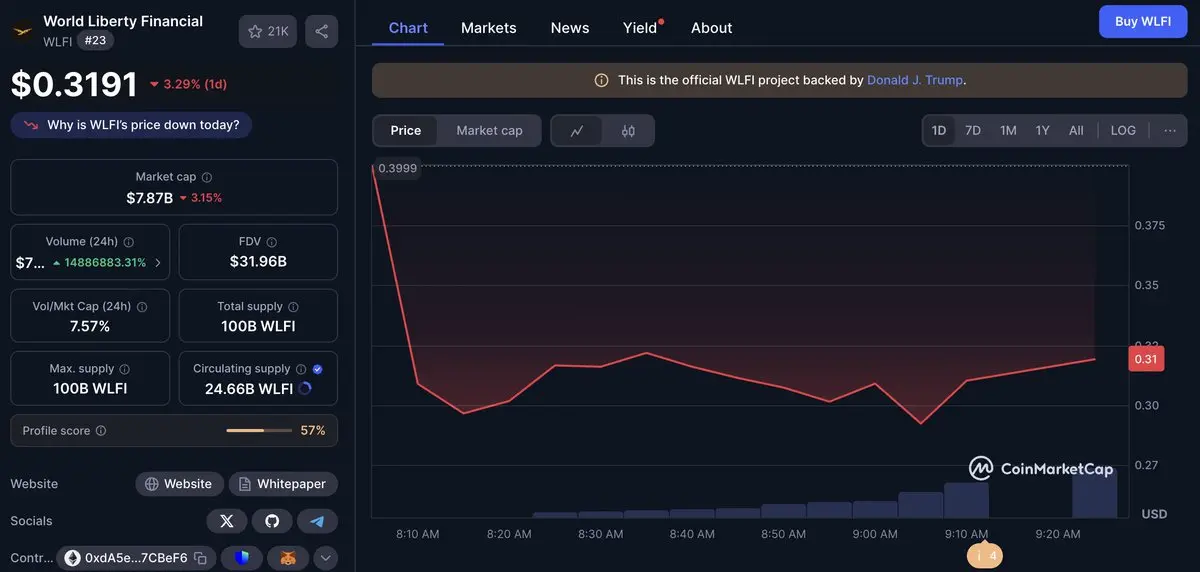Viewport: 1200px width, 572px height.
Task: Click the Vol/Mkt Cap info icon
Action: [x=142, y=307]
